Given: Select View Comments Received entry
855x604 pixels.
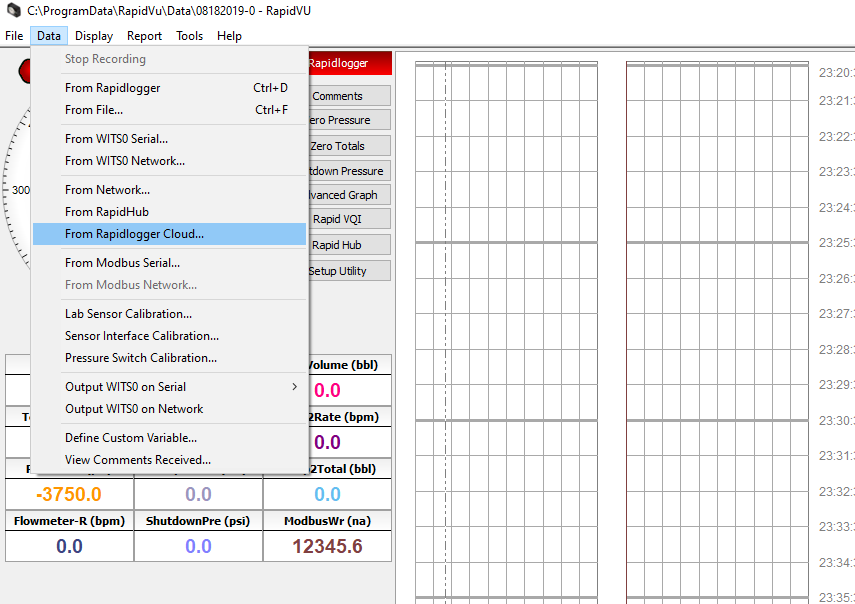Looking at the screenshot, I should pyautogui.click(x=138, y=460).
